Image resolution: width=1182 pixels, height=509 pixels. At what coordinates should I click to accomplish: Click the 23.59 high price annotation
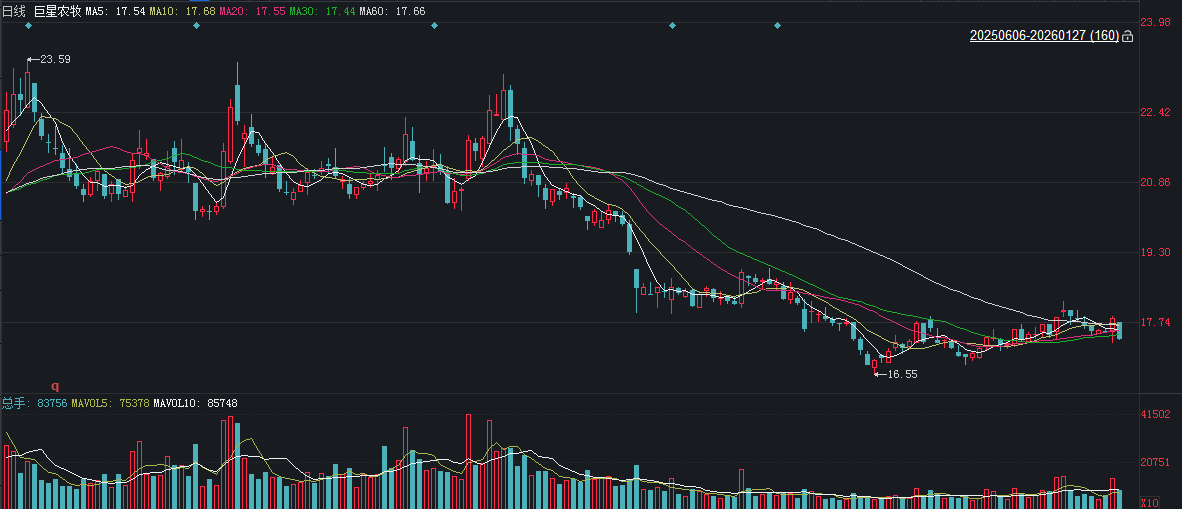tap(54, 60)
